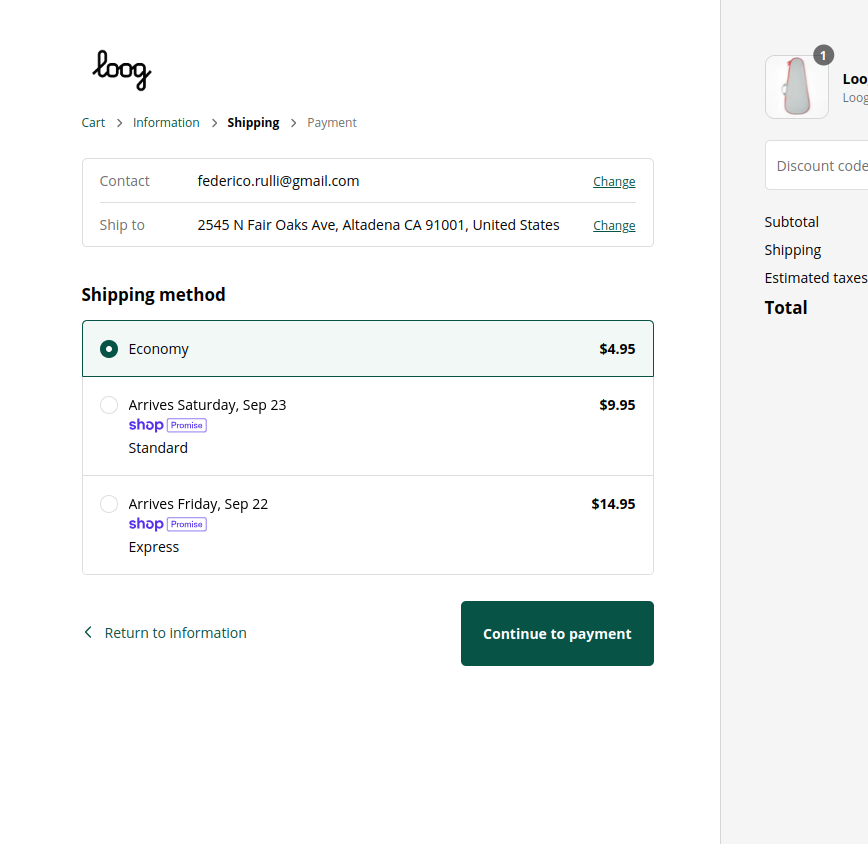Click the Shipping method heading
The width and height of the screenshot is (868, 844).
point(153,294)
